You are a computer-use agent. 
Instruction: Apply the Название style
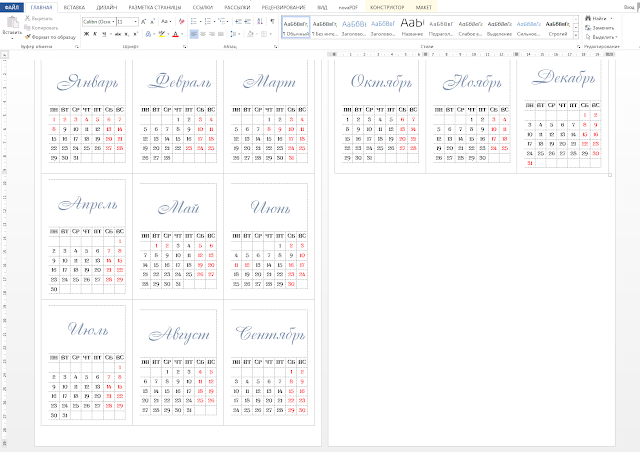[412, 27]
